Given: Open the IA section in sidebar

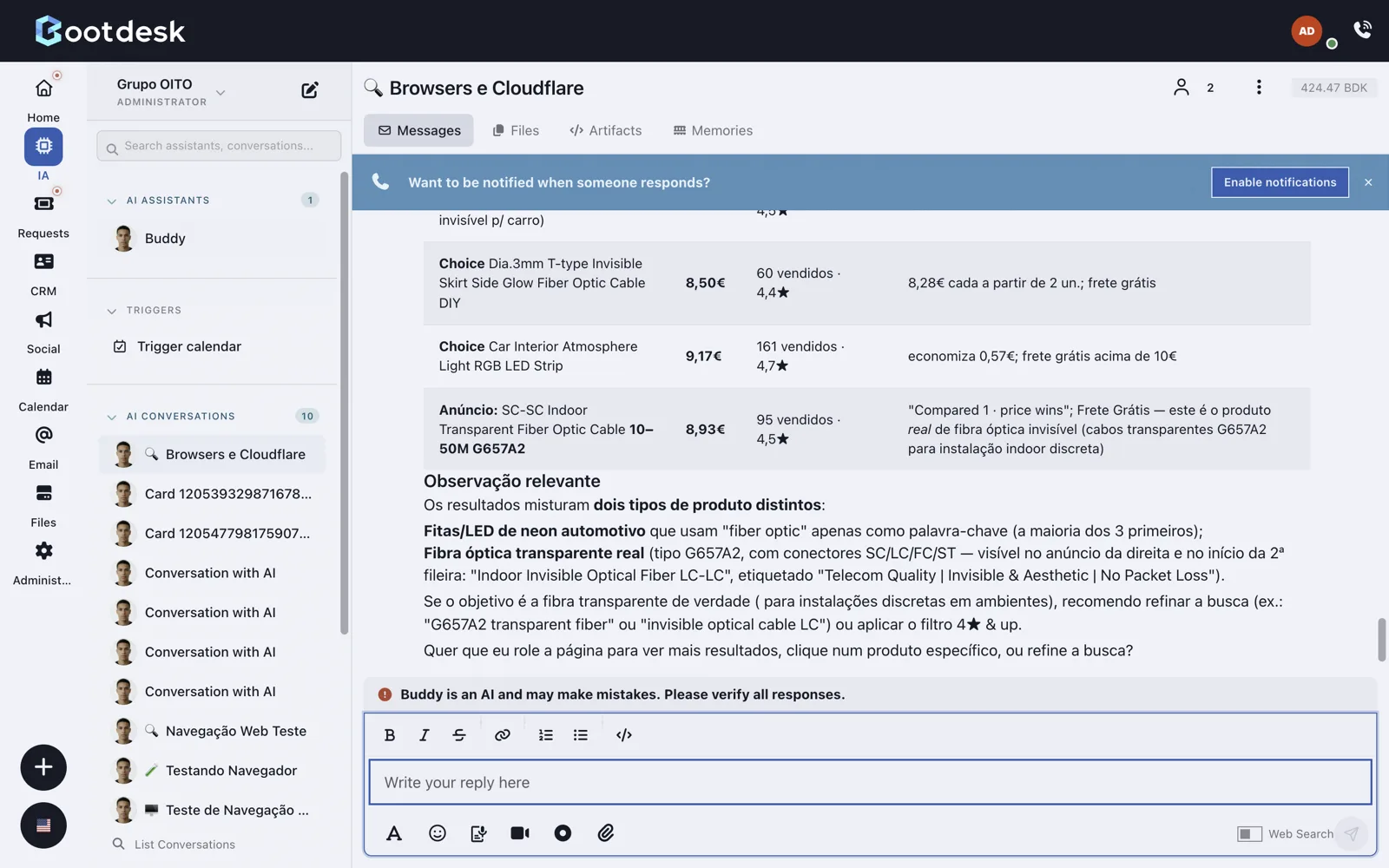Looking at the screenshot, I should 43,155.
